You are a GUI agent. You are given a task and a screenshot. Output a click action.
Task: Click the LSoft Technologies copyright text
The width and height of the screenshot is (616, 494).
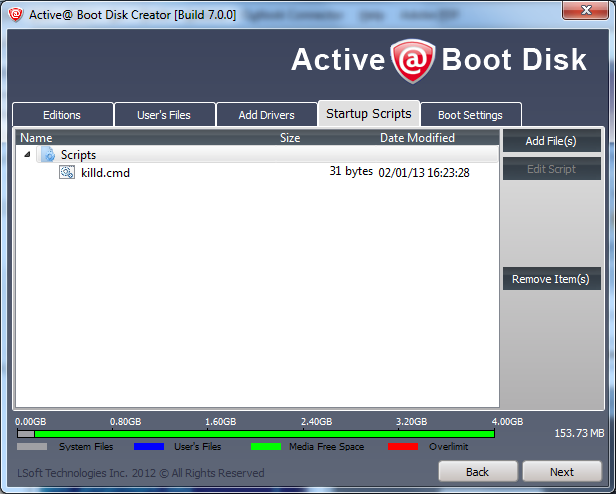click(x=141, y=473)
